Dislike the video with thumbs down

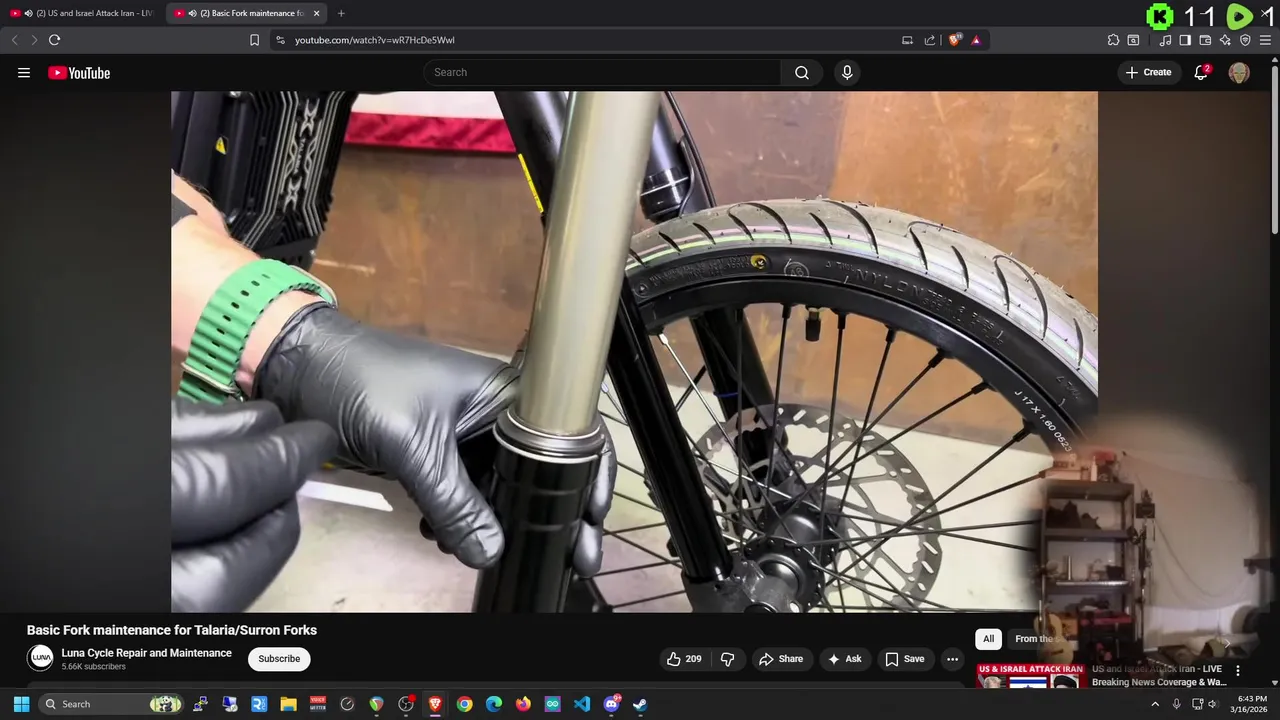[x=727, y=659]
